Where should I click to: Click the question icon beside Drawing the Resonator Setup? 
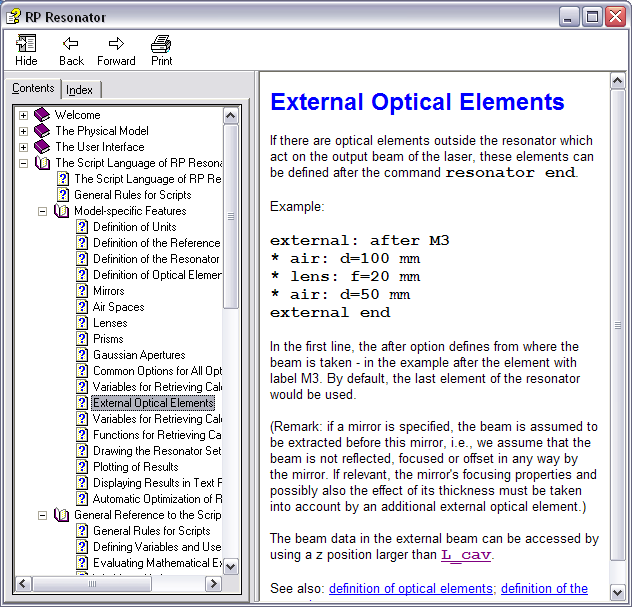coord(82,451)
